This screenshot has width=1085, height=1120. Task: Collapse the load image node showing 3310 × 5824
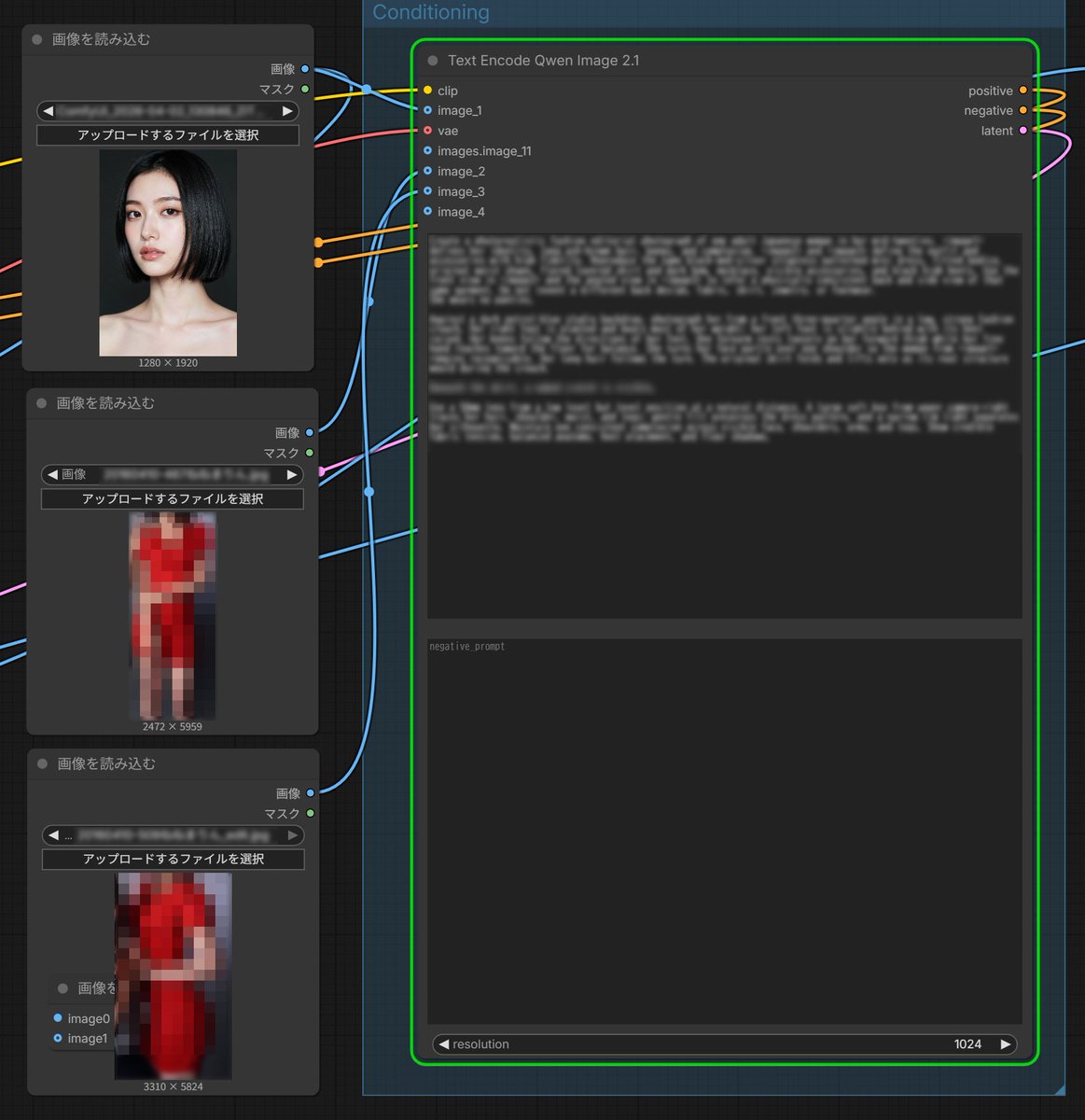43,763
